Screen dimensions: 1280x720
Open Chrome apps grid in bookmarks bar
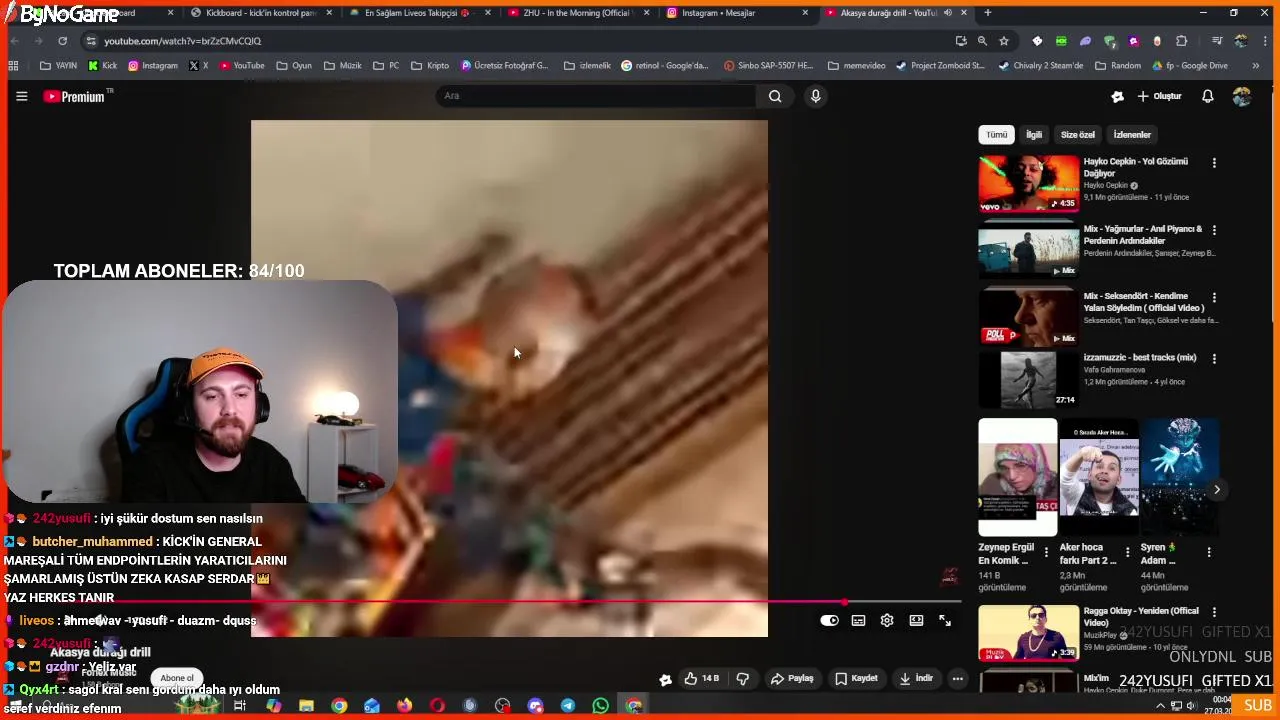pos(13,66)
